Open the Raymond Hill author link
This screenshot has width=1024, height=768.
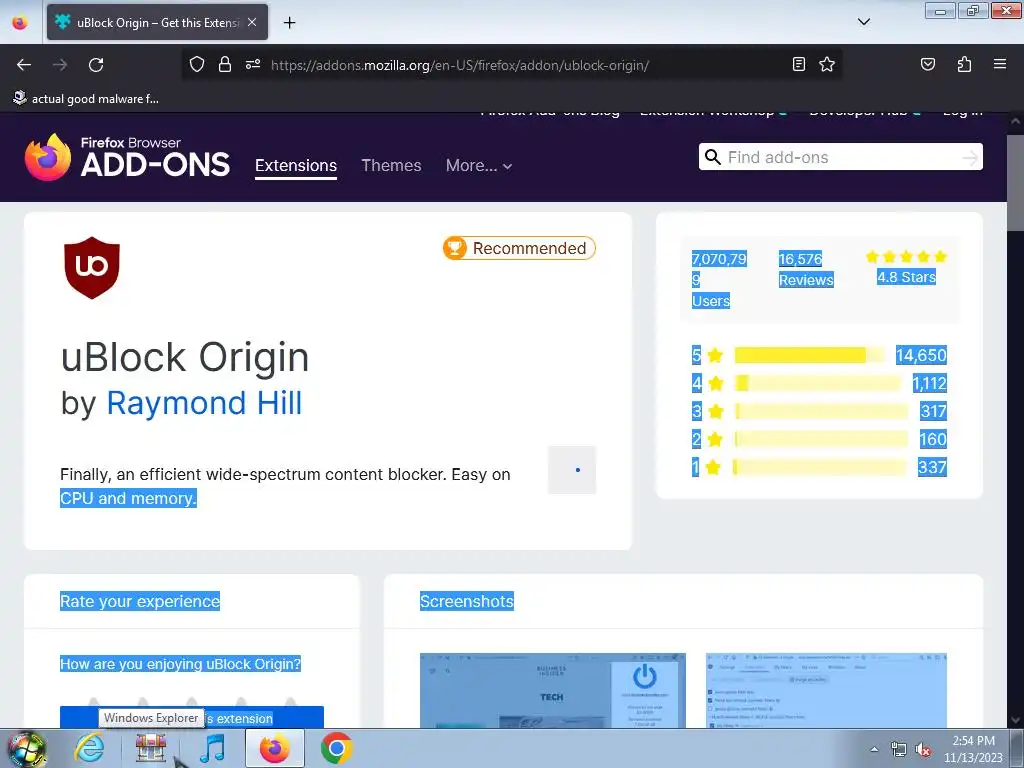point(204,403)
